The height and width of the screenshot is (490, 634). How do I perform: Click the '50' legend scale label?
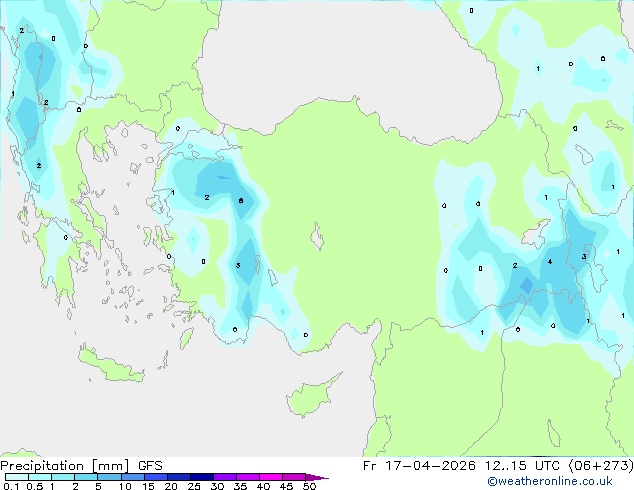(309, 486)
